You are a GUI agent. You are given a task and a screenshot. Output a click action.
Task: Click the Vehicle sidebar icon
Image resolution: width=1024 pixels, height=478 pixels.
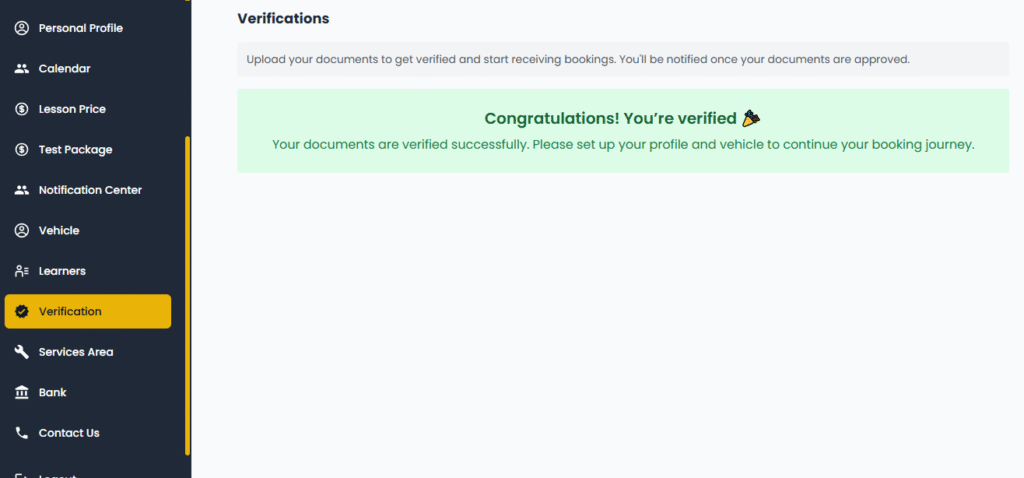[x=22, y=231]
